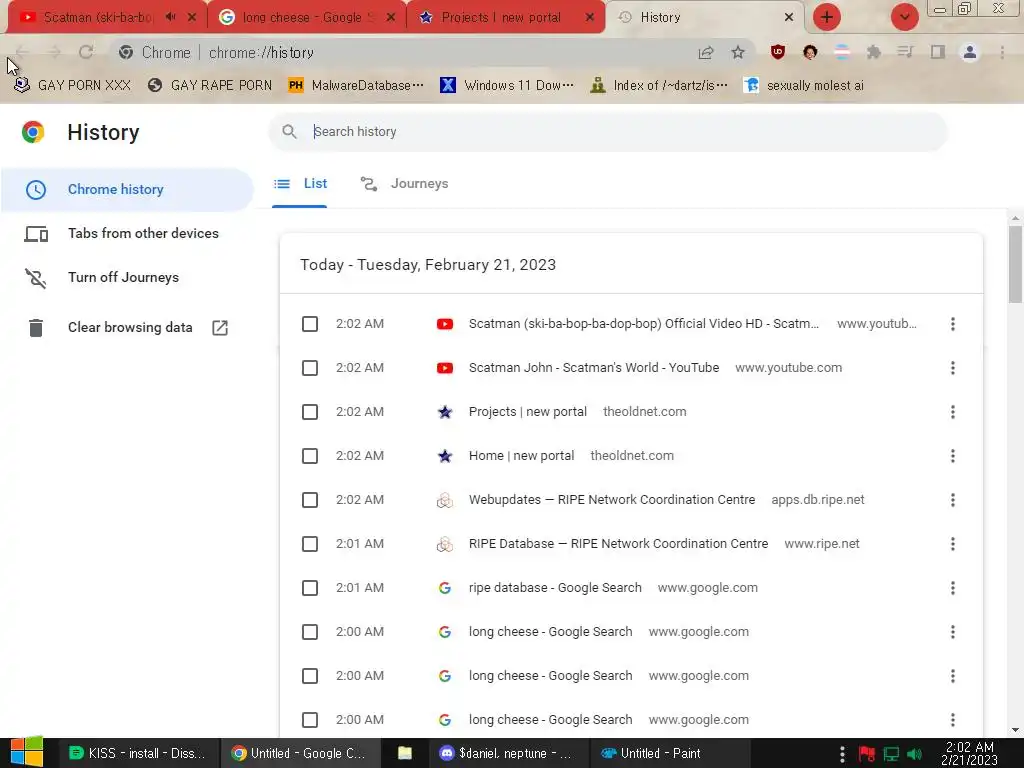The width and height of the screenshot is (1024, 768).
Task: Open actions menu for Scatman Official Video entry
Action: [x=953, y=324]
